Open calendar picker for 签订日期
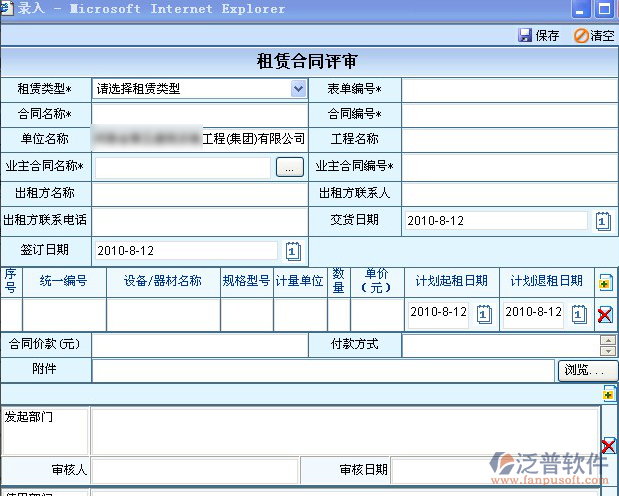The height and width of the screenshot is (496, 619). [x=293, y=250]
